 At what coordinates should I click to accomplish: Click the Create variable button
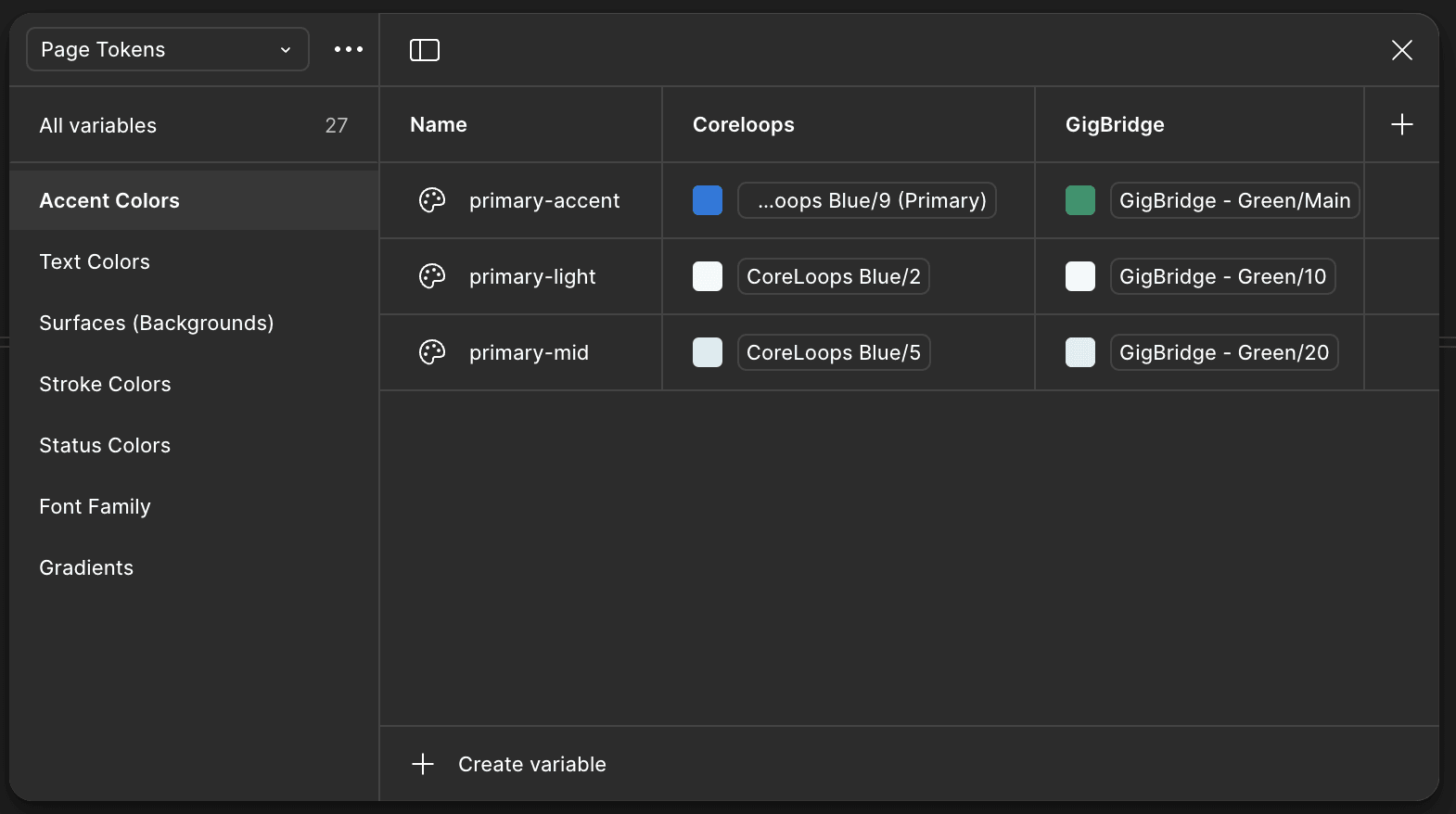click(531, 764)
